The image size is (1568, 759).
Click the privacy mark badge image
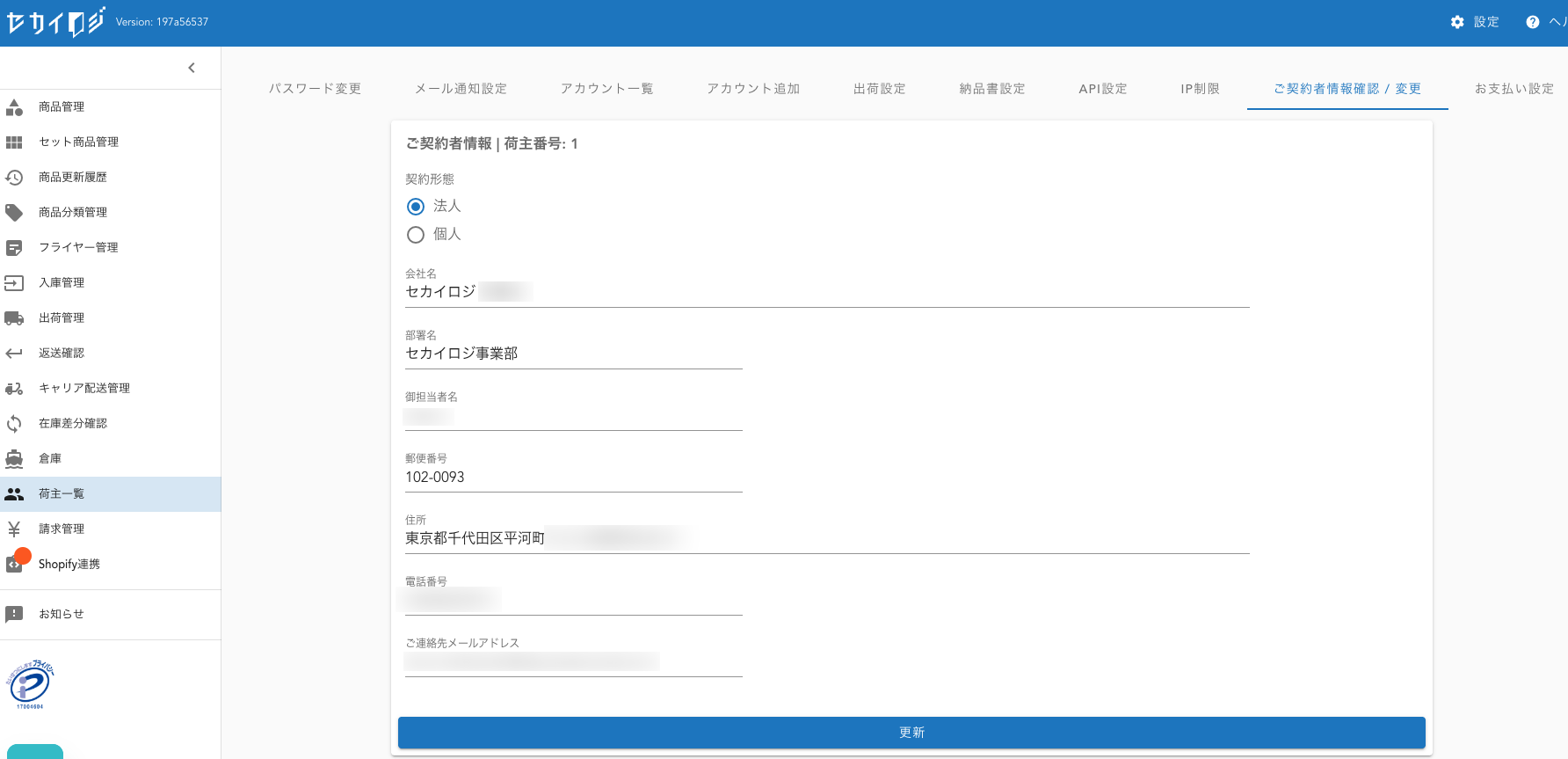pos(30,684)
